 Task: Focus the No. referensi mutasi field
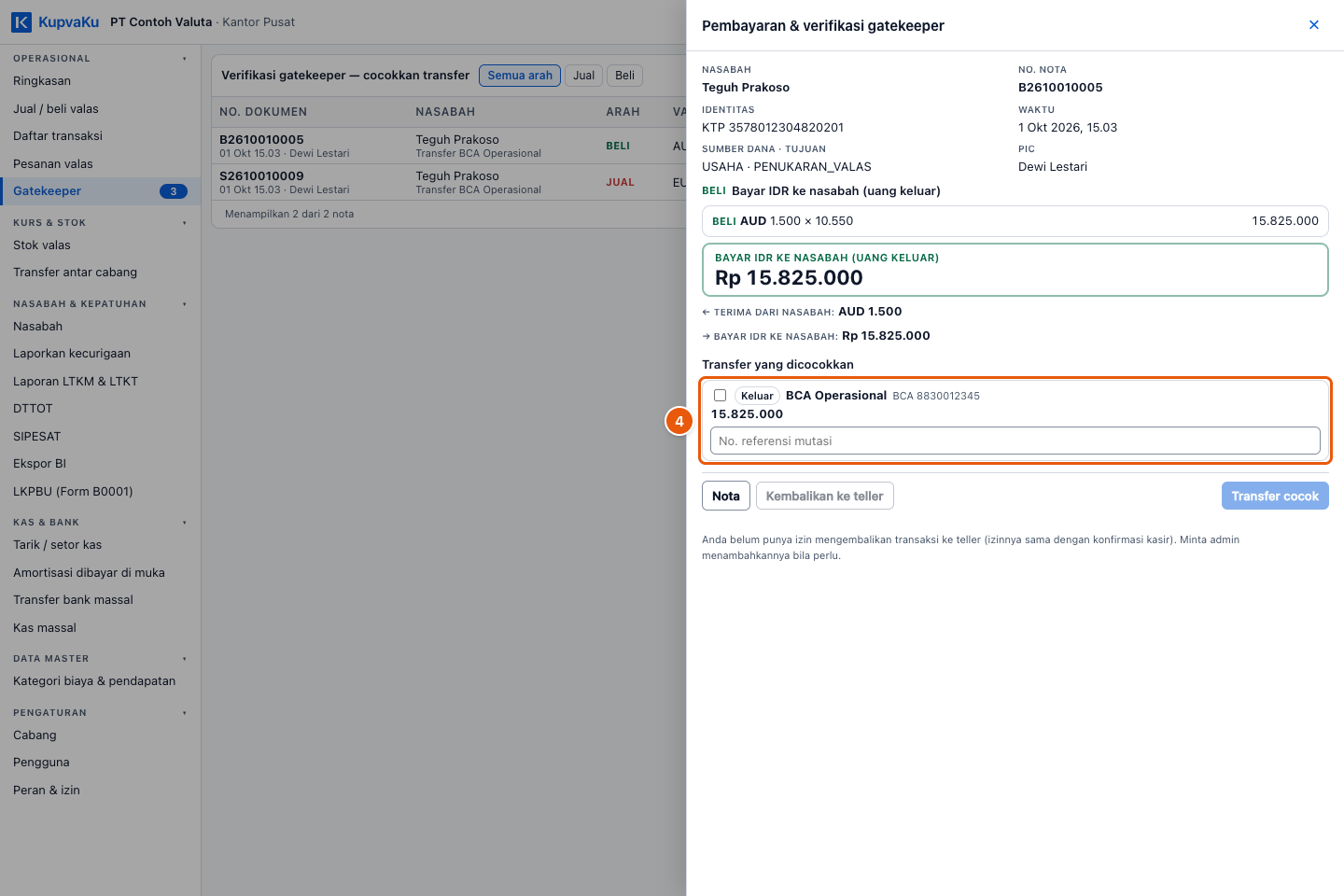click(1015, 441)
